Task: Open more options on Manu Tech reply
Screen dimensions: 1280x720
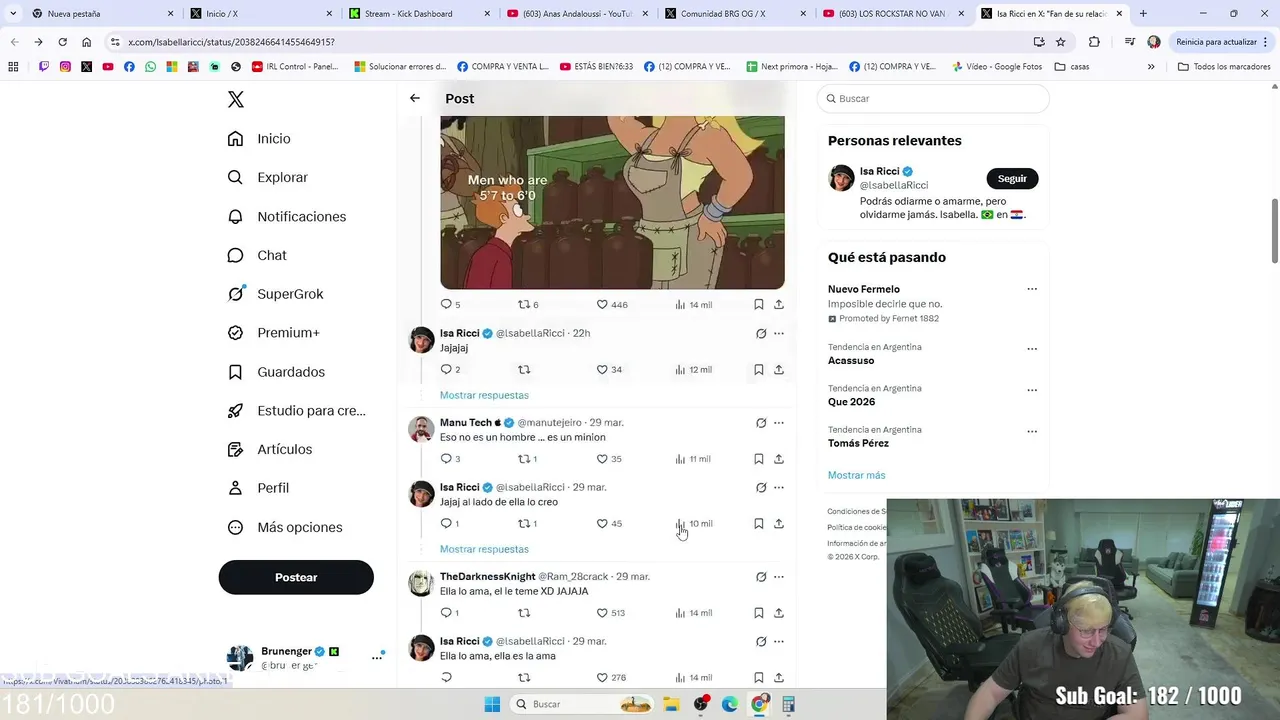Action: pyautogui.click(x=779, y=423)
